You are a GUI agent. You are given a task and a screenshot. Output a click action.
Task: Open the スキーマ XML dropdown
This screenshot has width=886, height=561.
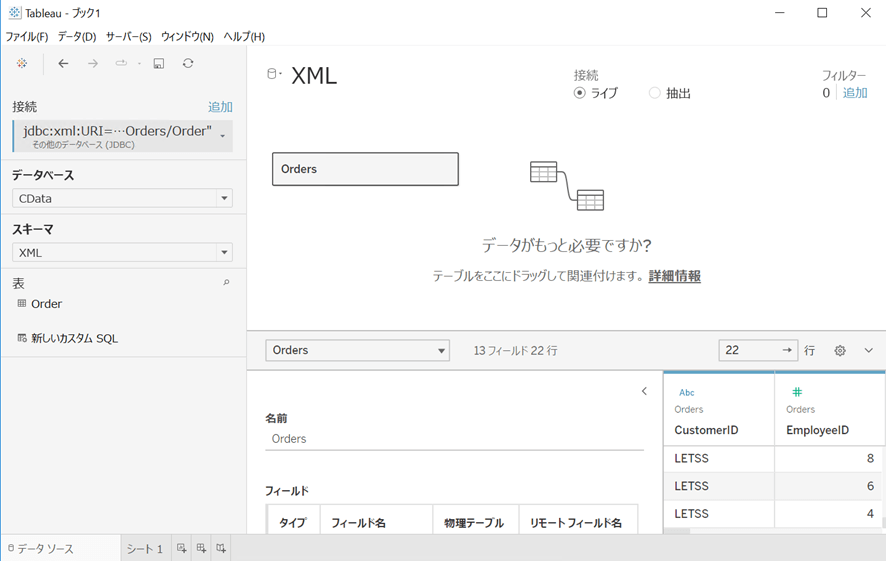coord(122,253)
